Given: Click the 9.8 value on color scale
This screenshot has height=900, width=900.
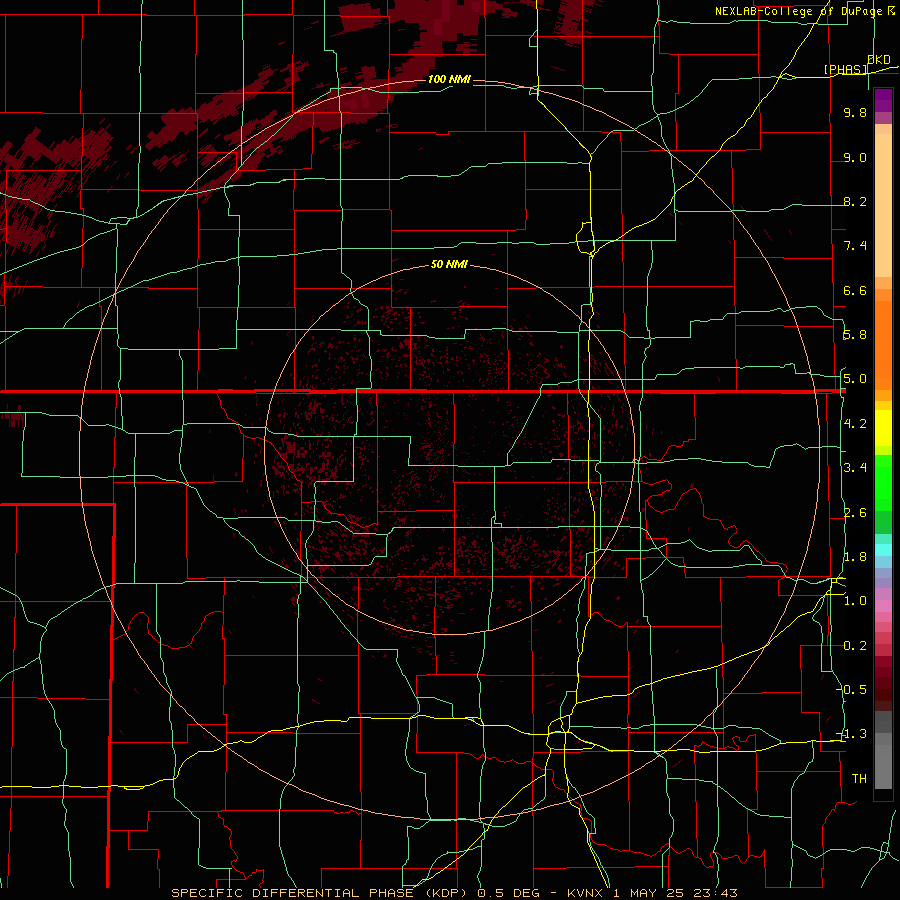Looking at the screenshot, I should coord(855,112).
